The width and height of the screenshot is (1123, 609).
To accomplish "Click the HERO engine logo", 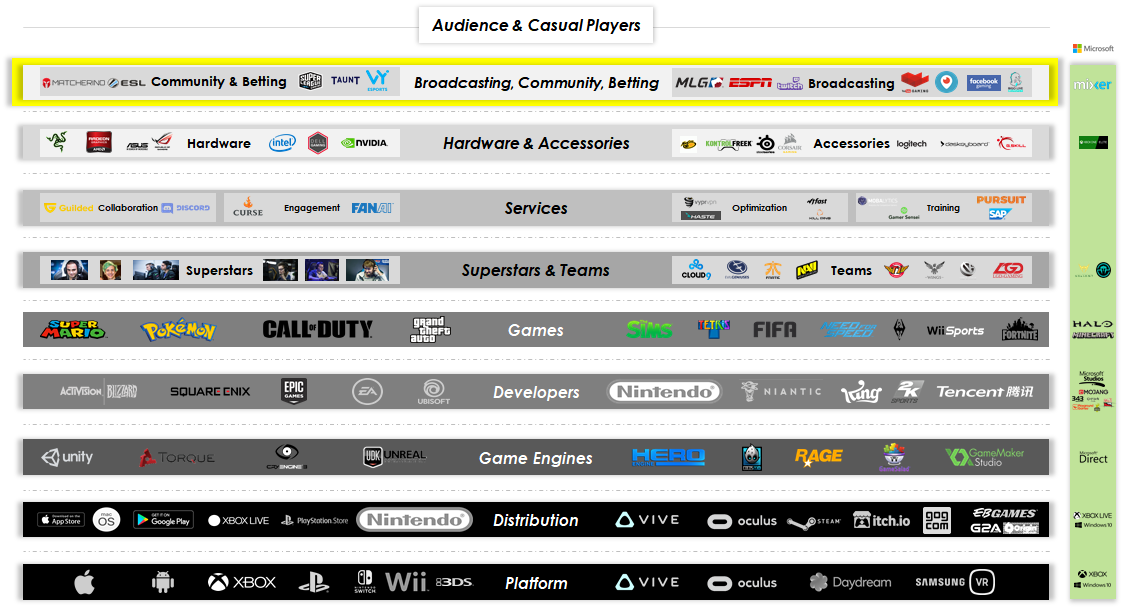I will coord(668,457).
